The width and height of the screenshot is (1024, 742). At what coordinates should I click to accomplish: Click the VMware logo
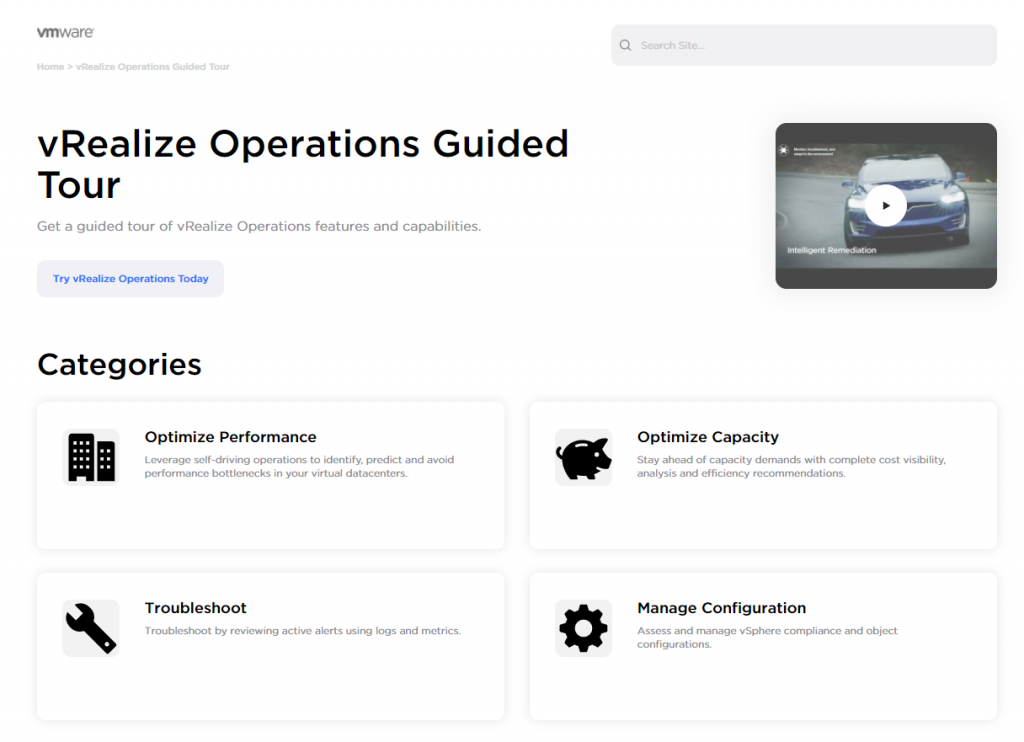click(x=65, y=32)
